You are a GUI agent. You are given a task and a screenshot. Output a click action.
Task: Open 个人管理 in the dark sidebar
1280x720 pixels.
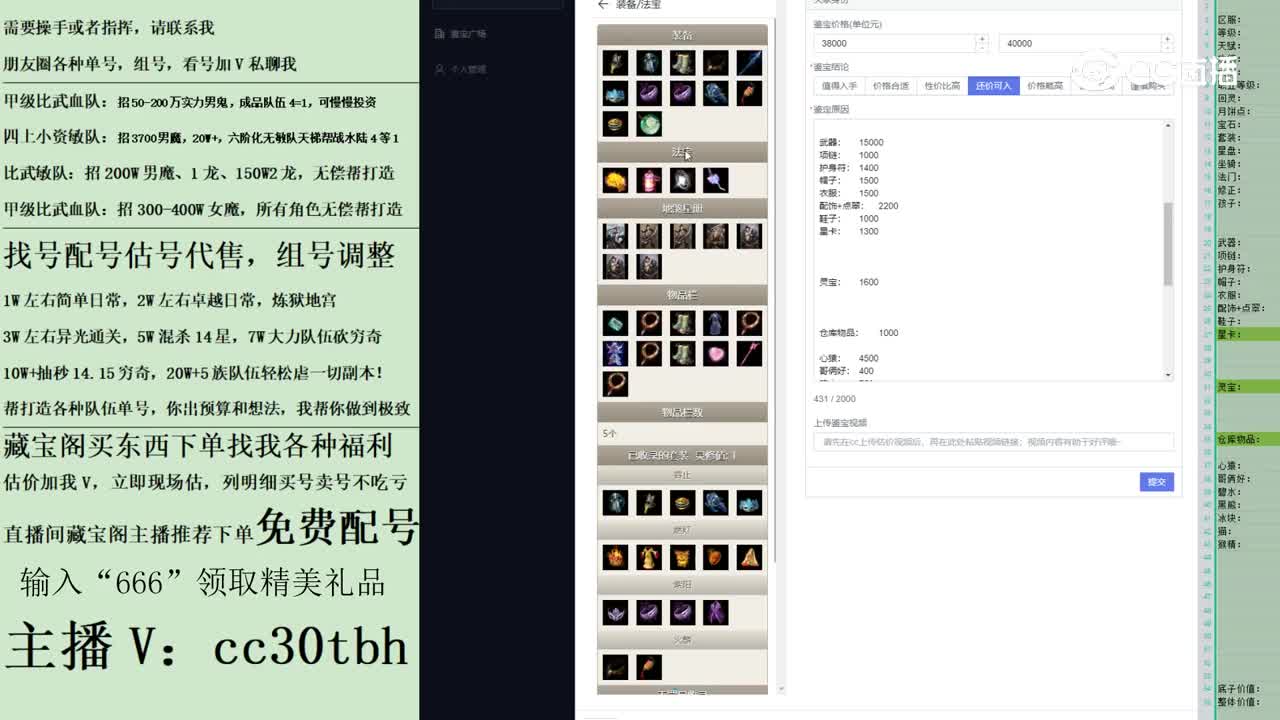(x=460, y=70)
